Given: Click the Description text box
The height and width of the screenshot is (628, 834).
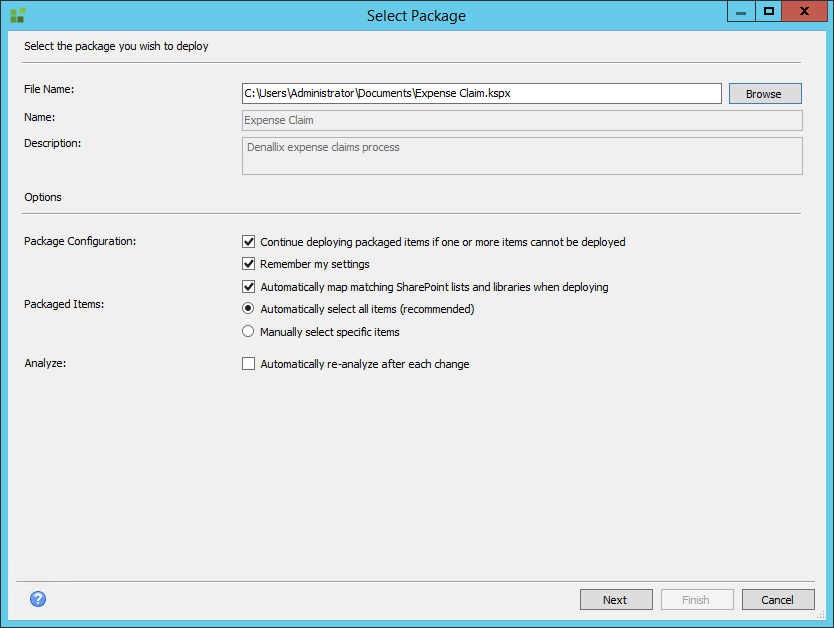Looking at the screenshot, I should pos(521,156).
